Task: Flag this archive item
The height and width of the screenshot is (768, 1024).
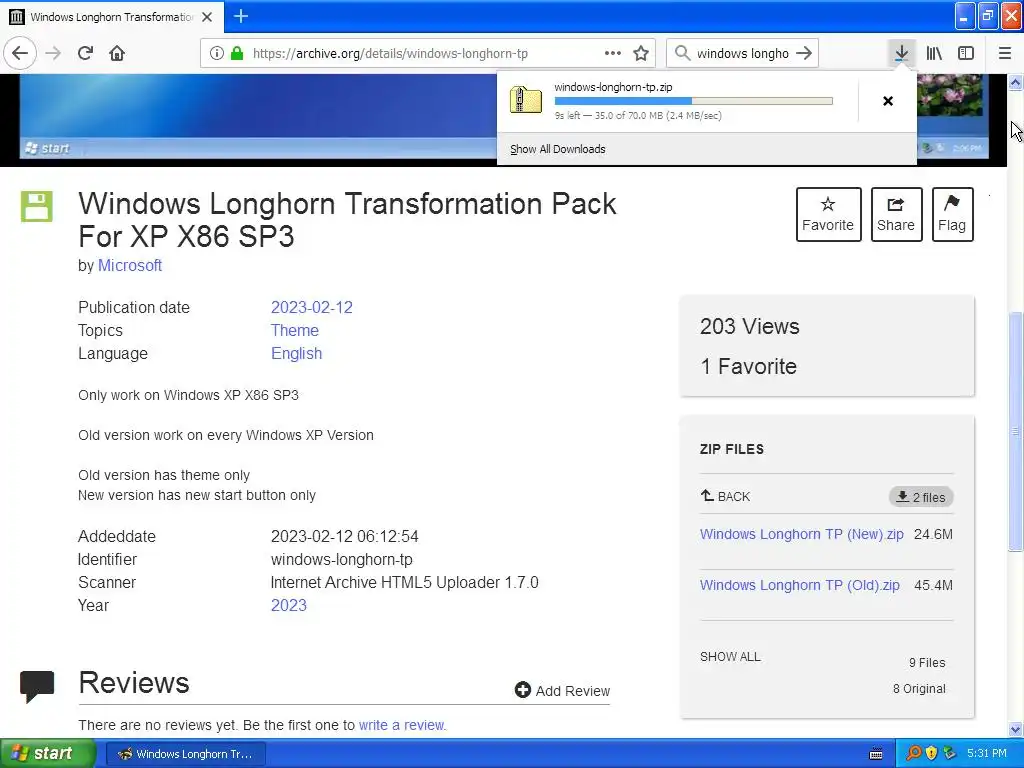Action: (952, 214)
